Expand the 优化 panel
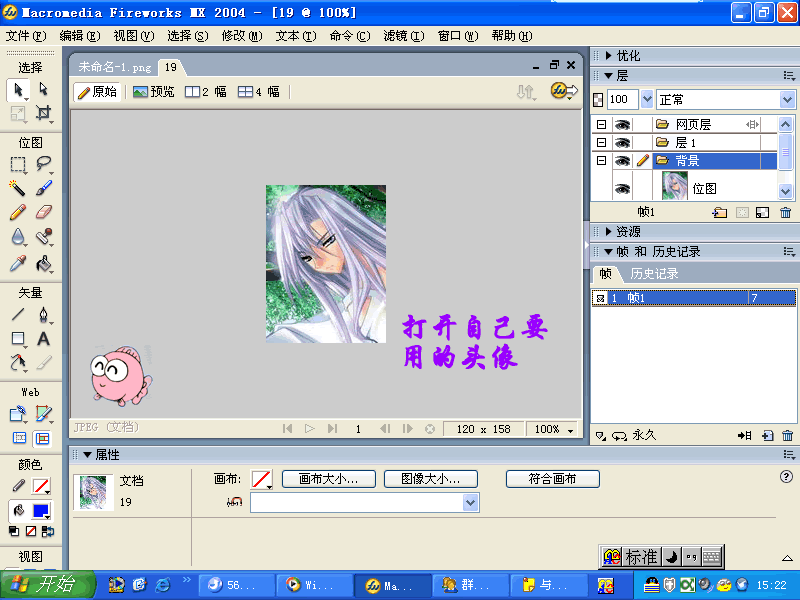This screenshot has width=800, height=600. (x=608, y=55)
